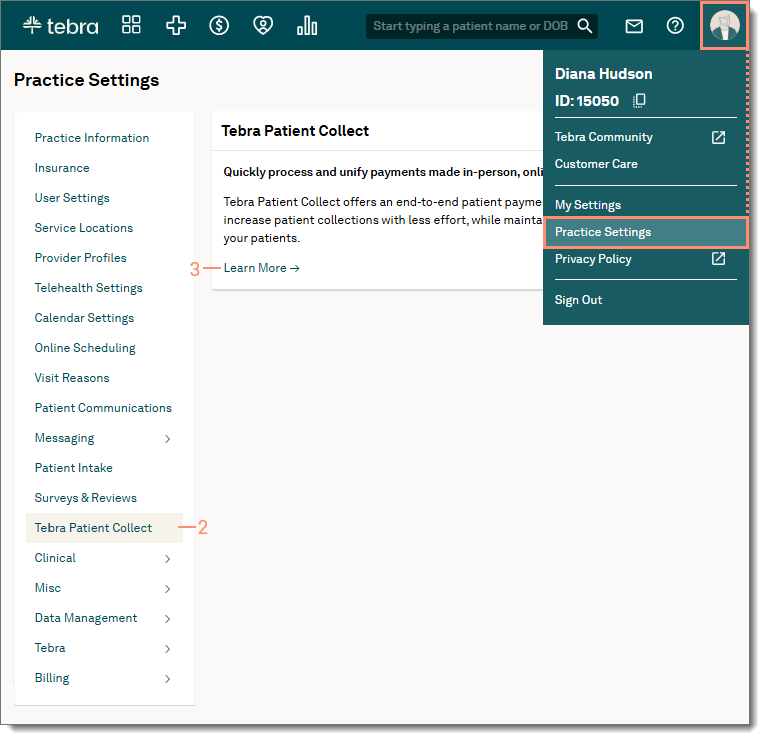765x740 pixels.
Task: Open Telehealth Settings
Action: click(x=88, y=288)
